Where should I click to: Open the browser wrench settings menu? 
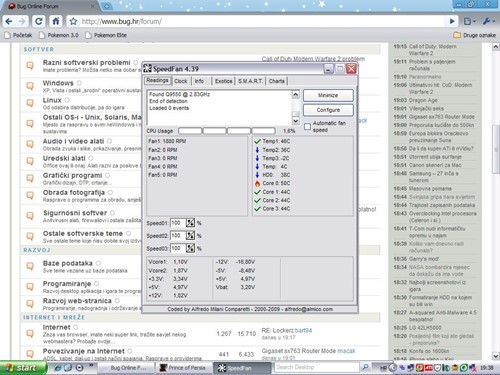pyautogui.click(x=488, y=22)
